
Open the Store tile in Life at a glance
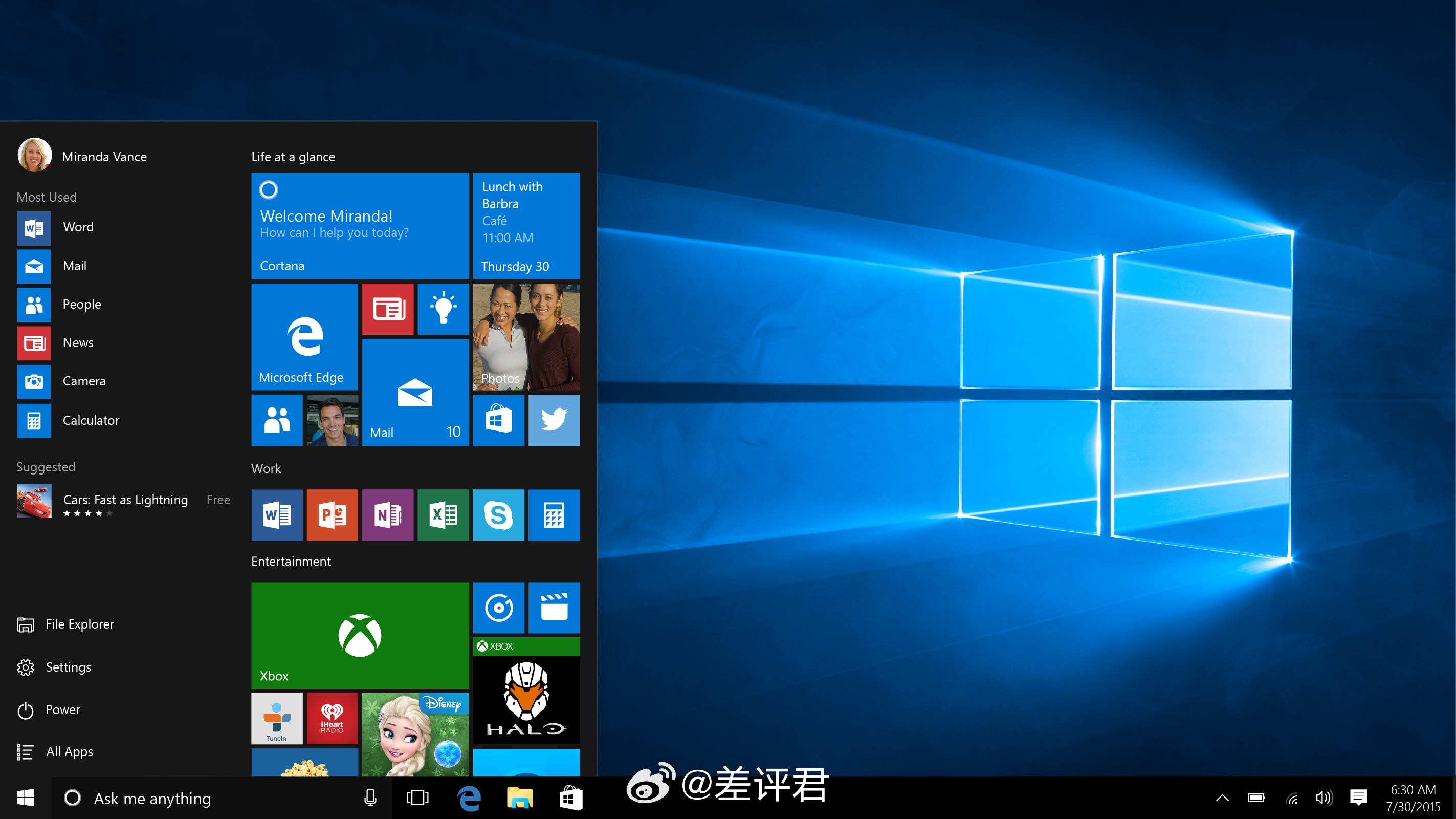tap(498, 420)
